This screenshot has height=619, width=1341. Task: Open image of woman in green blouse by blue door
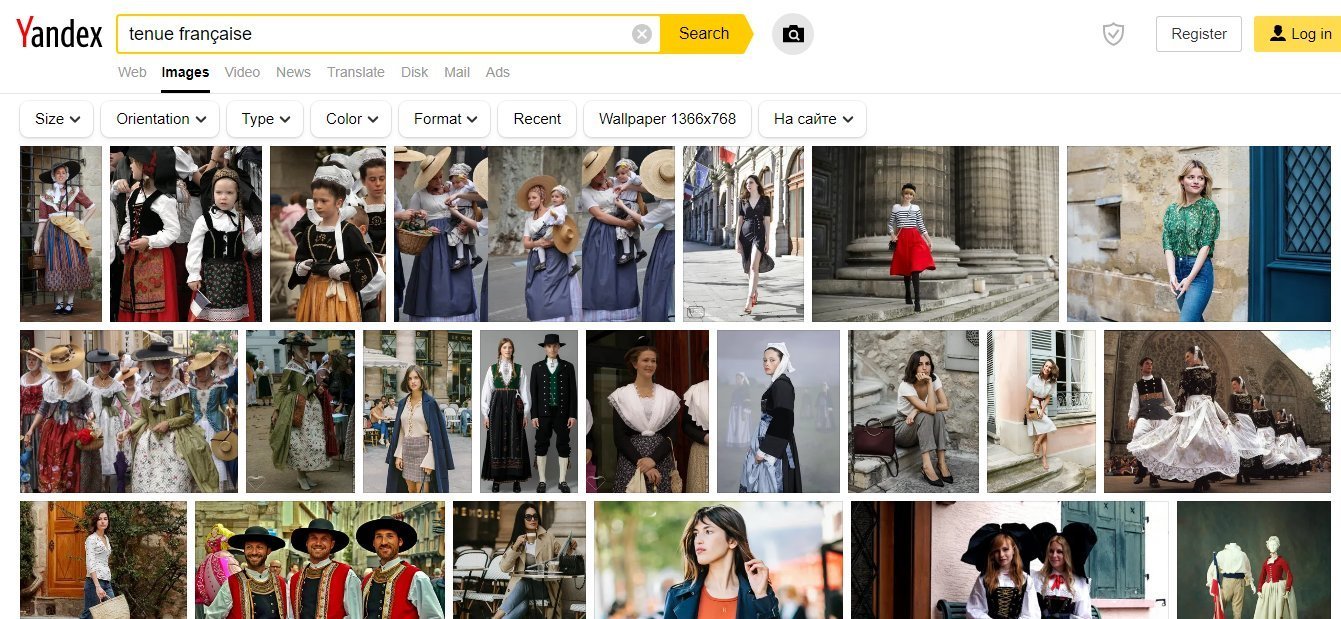[x=1199, y=234]
